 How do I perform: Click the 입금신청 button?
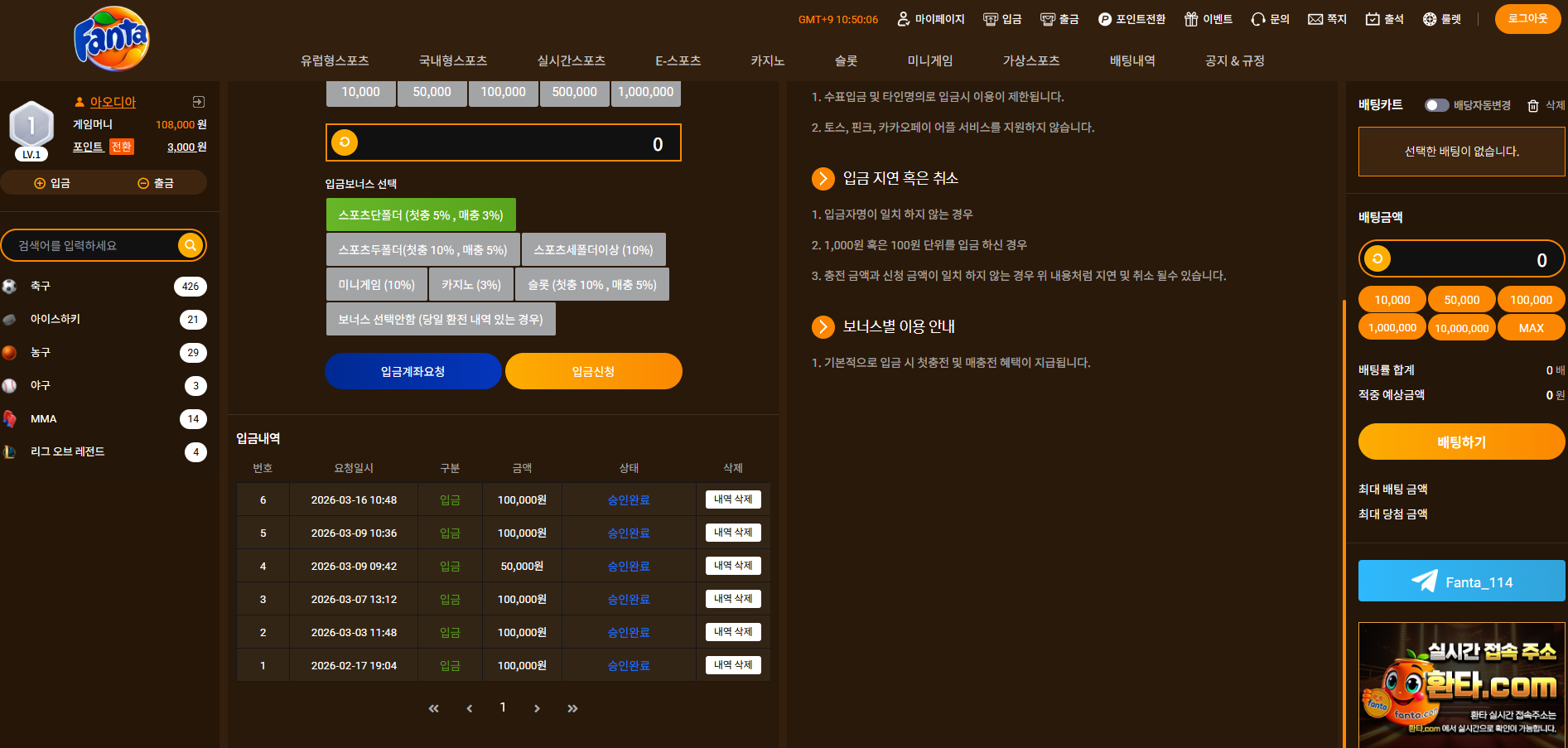pyautogui.click(x=594, y=371)
